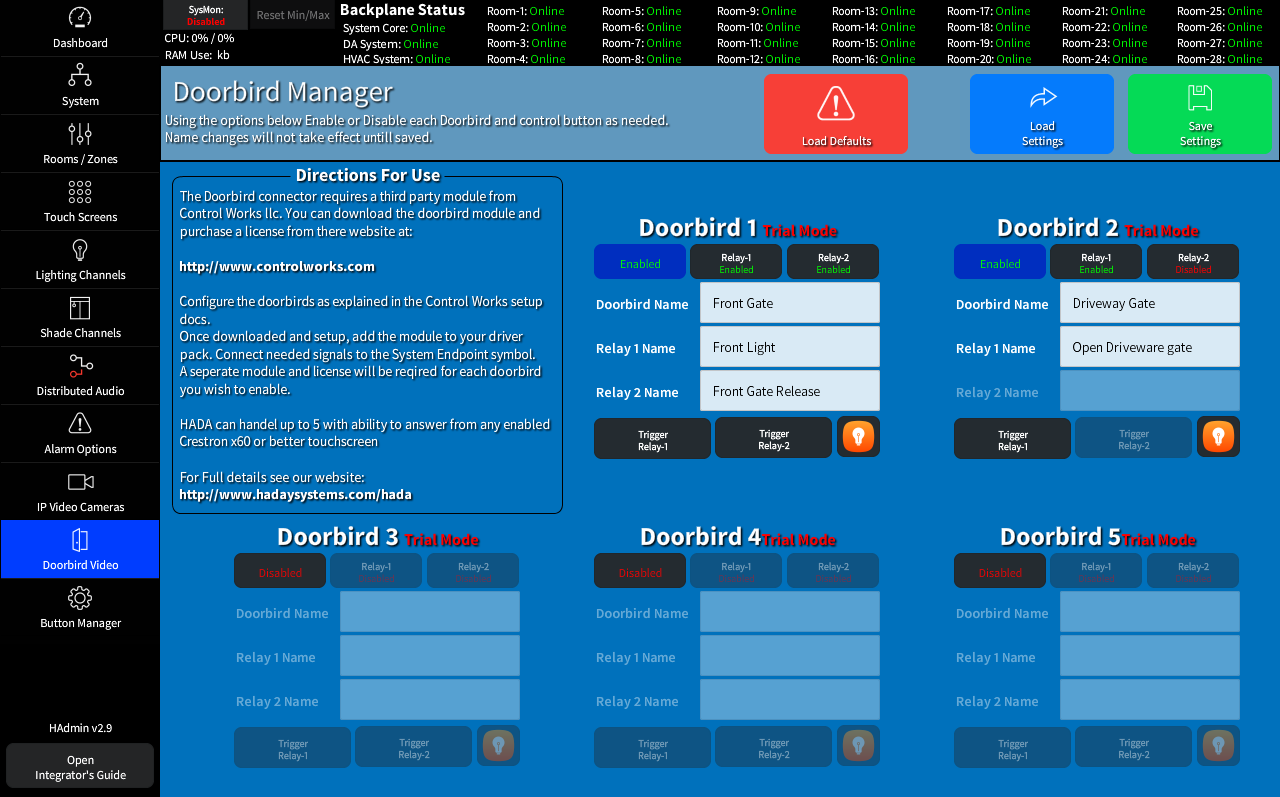Open Touch Screens grid icon
Viewport: 1280px width, 797px height.
click(x=80, y=191)
